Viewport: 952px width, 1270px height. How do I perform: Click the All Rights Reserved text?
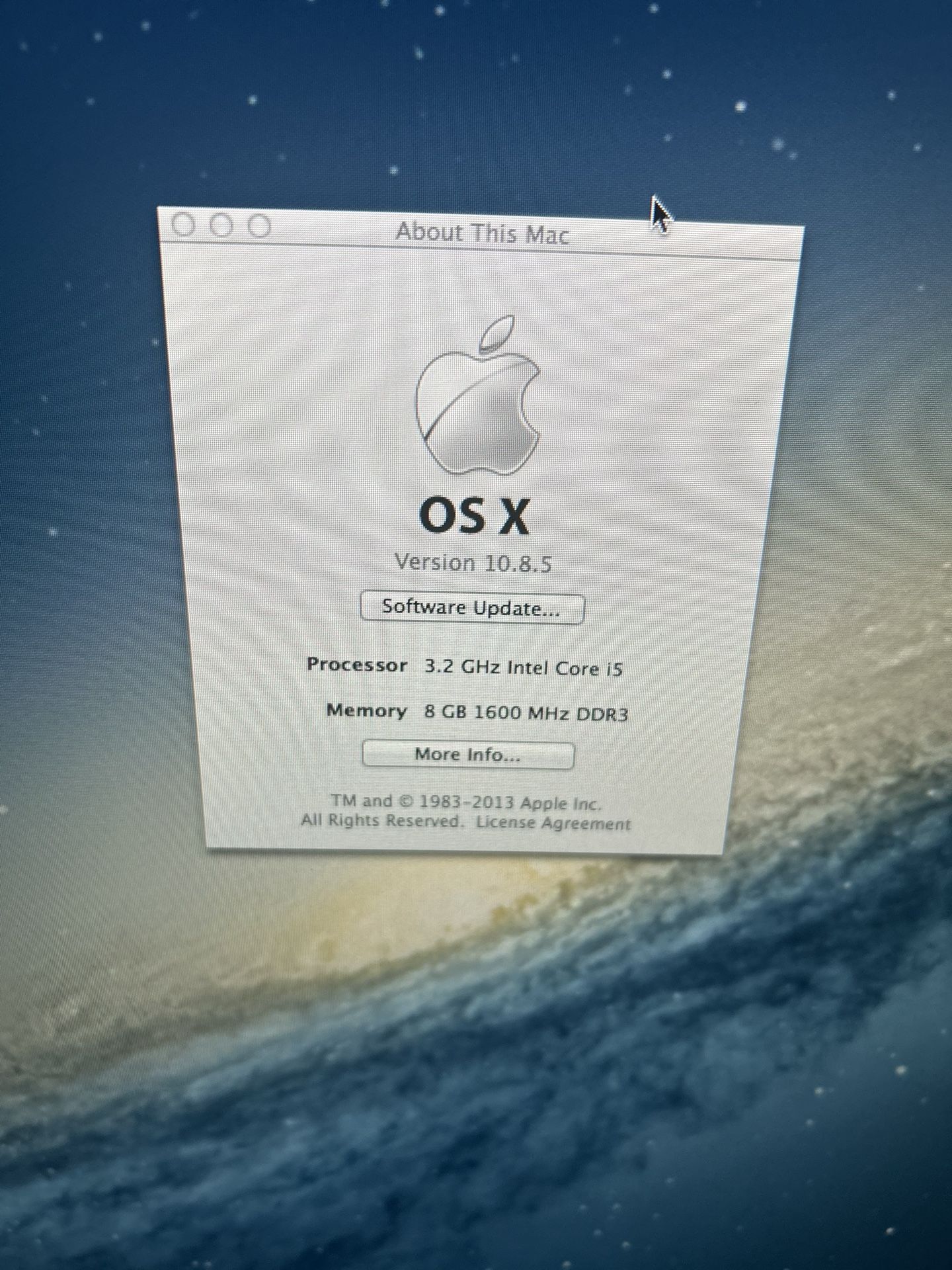pyautogui.click(x=381, y=821)
